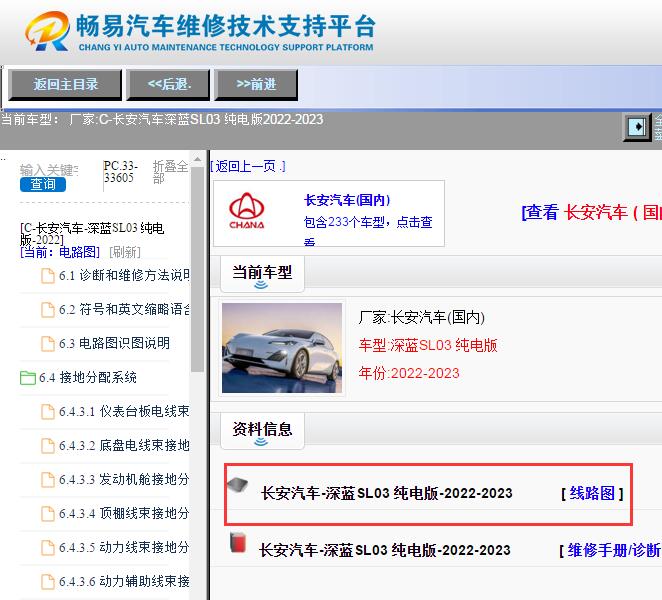Open 6.4.3.1 仪表台板电线束 item
The image size is (662, 600).
pyautogui.click(x=124, y=411)
